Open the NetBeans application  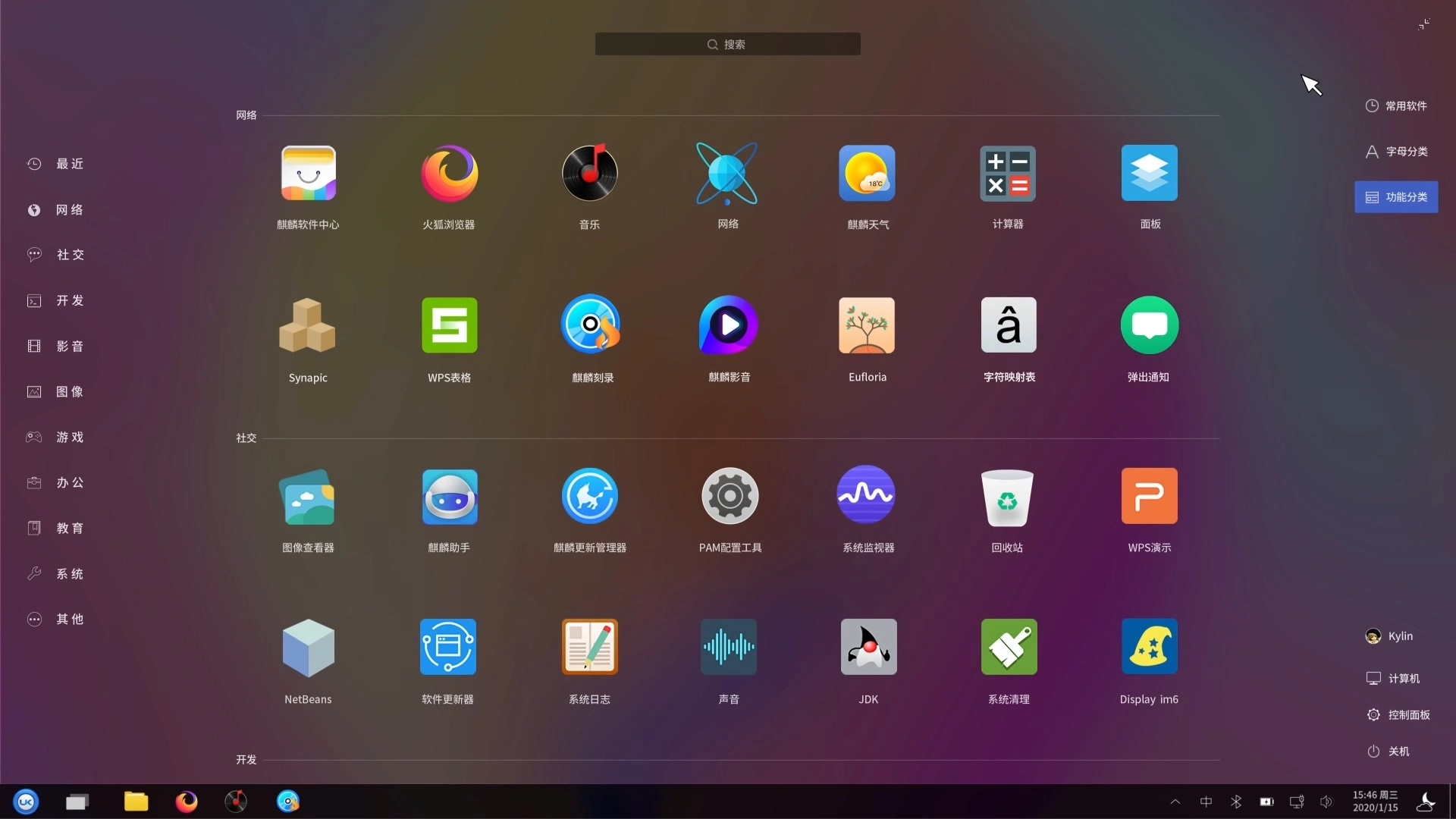pos(308,648)
